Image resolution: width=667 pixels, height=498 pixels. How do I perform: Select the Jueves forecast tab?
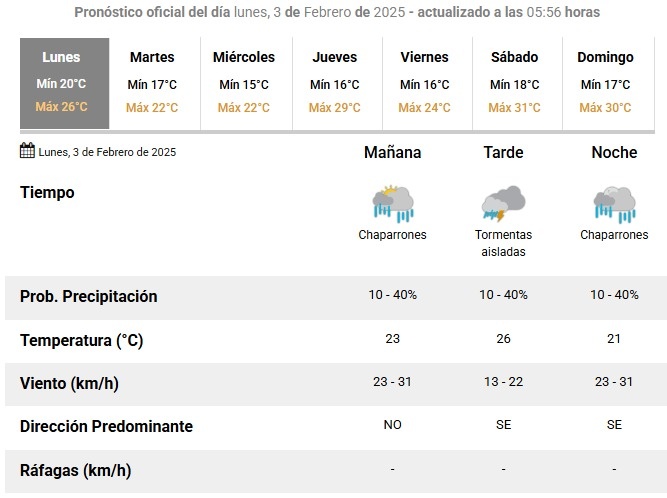[x=337, y=83]
